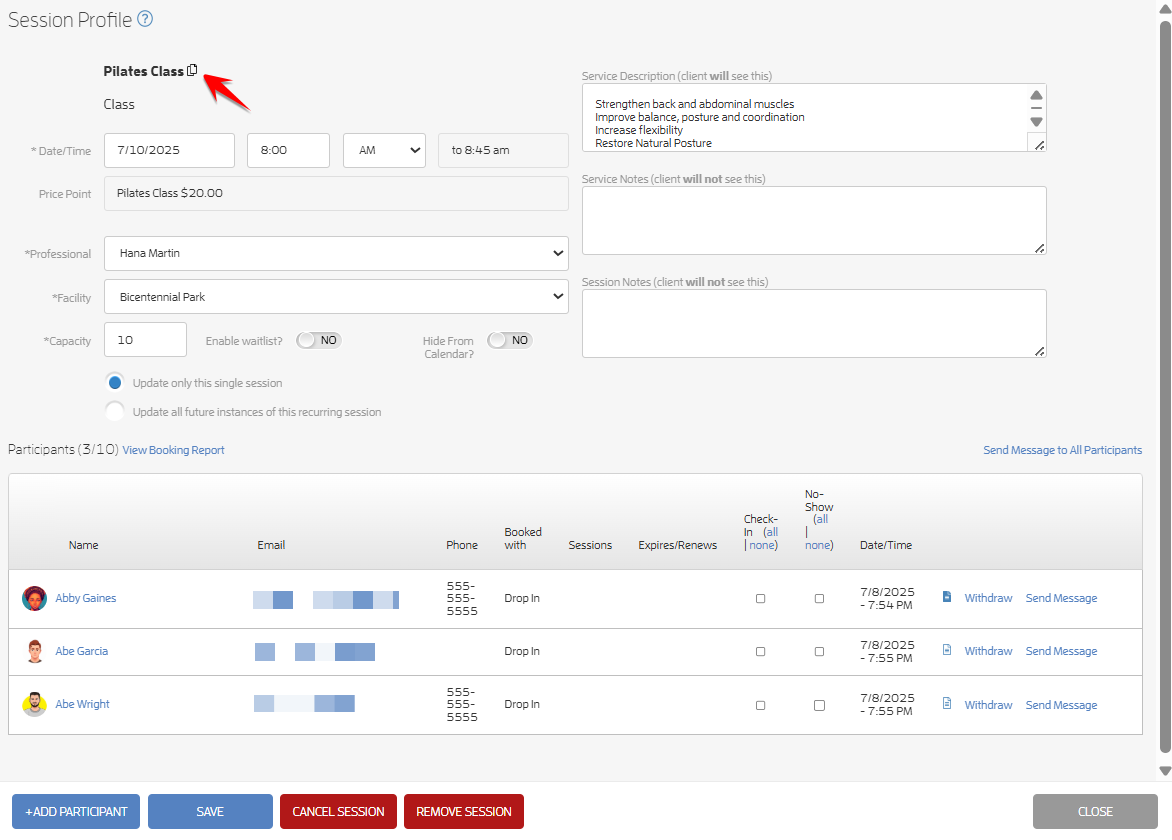Check the No-Show box for Abe Garcia
The image size is (1172, 840).
tap(819, 652)
